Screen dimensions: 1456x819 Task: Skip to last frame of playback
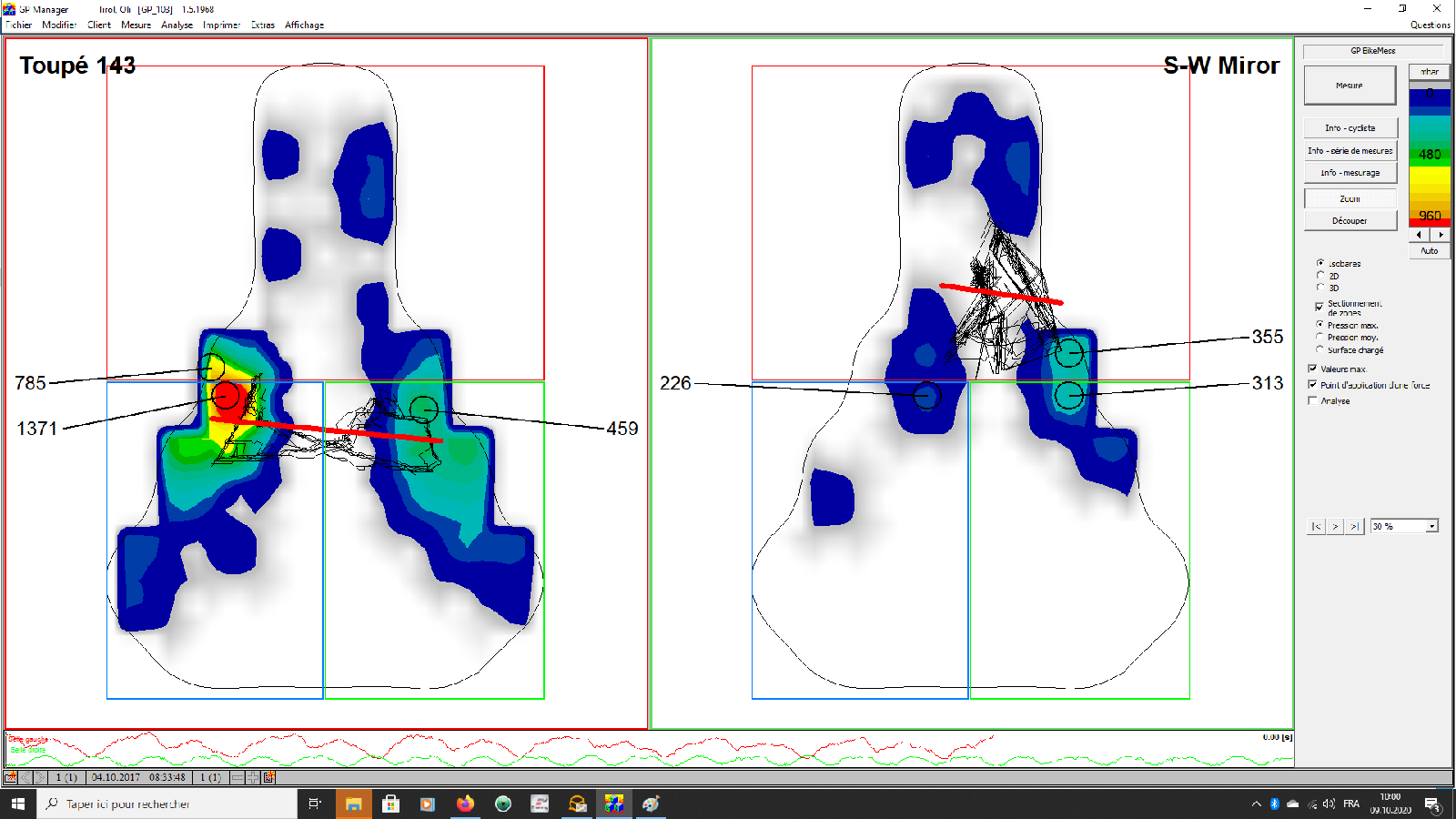coord(1355,526)
